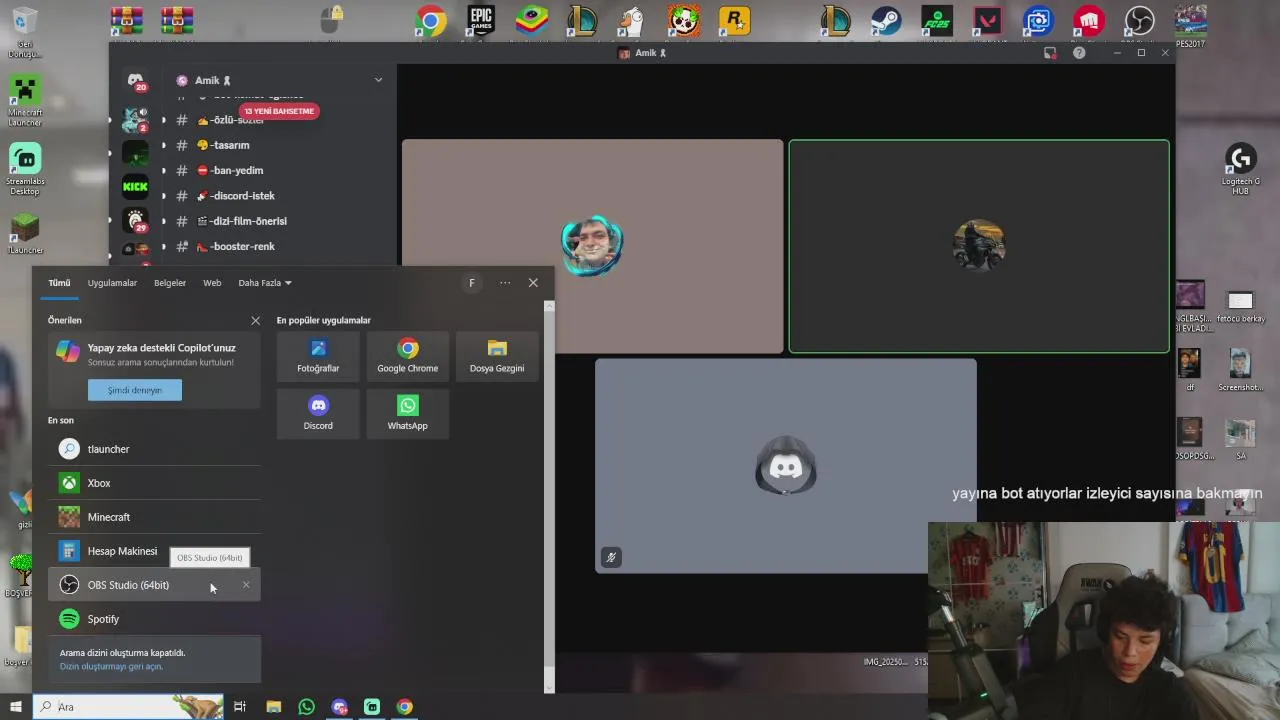Viewport: 1280px width, 720px height.
Task: Open WhatsApp tile in search panel
Action: pyautogui.click(x=407, y=413)
